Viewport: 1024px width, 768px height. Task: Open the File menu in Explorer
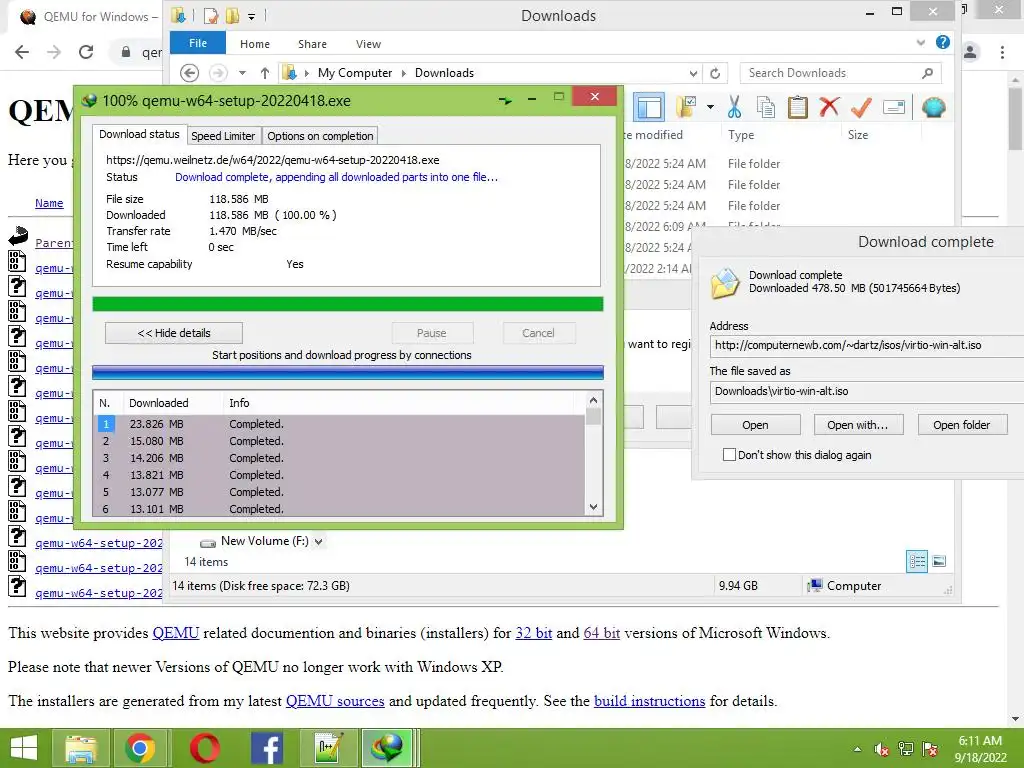198,43
